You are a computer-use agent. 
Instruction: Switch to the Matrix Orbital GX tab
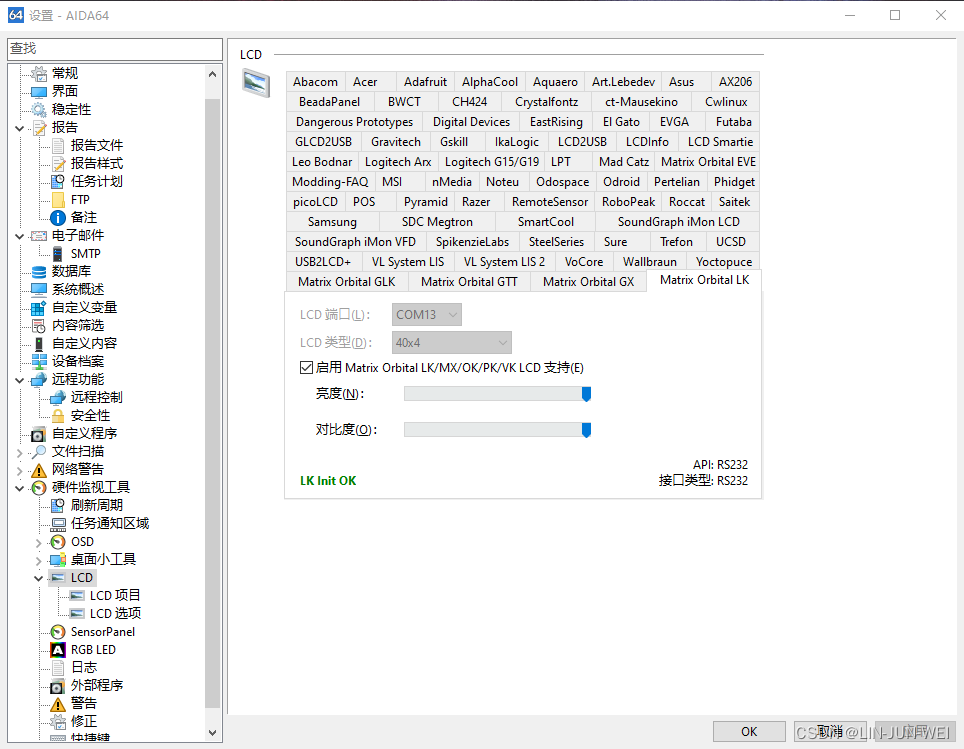(x=588, y=282)
